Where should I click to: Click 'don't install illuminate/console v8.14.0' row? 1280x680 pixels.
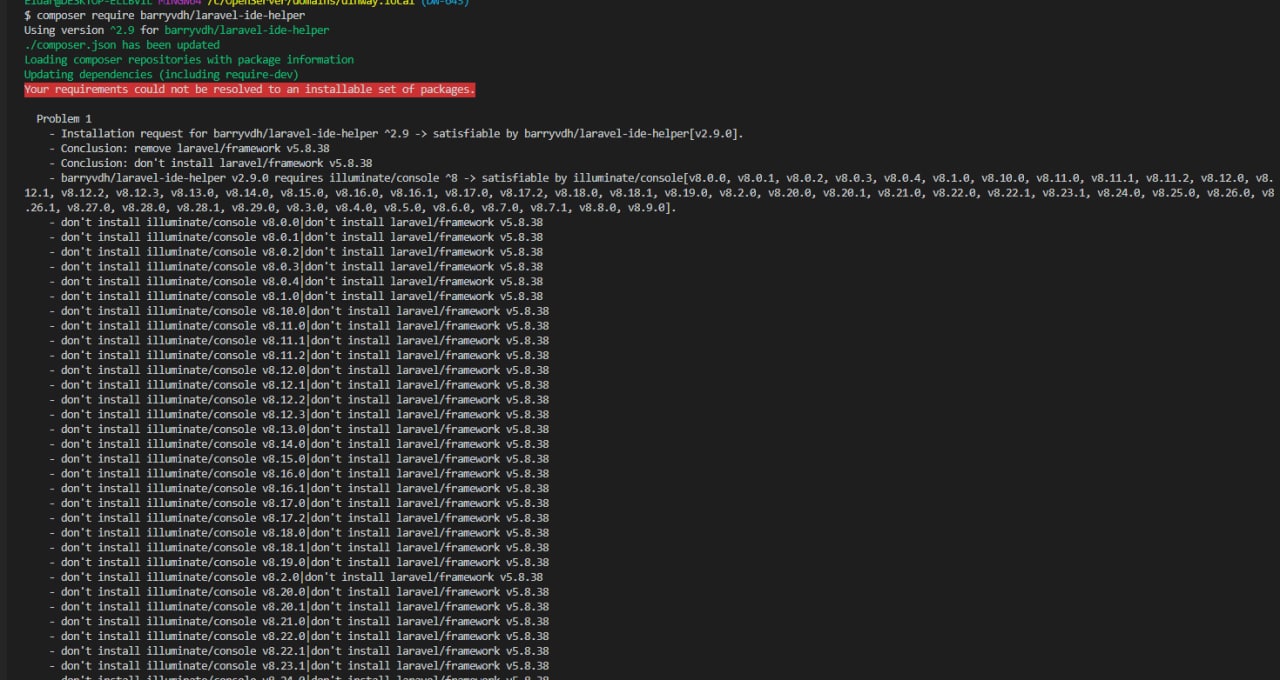tap(299, 444)
